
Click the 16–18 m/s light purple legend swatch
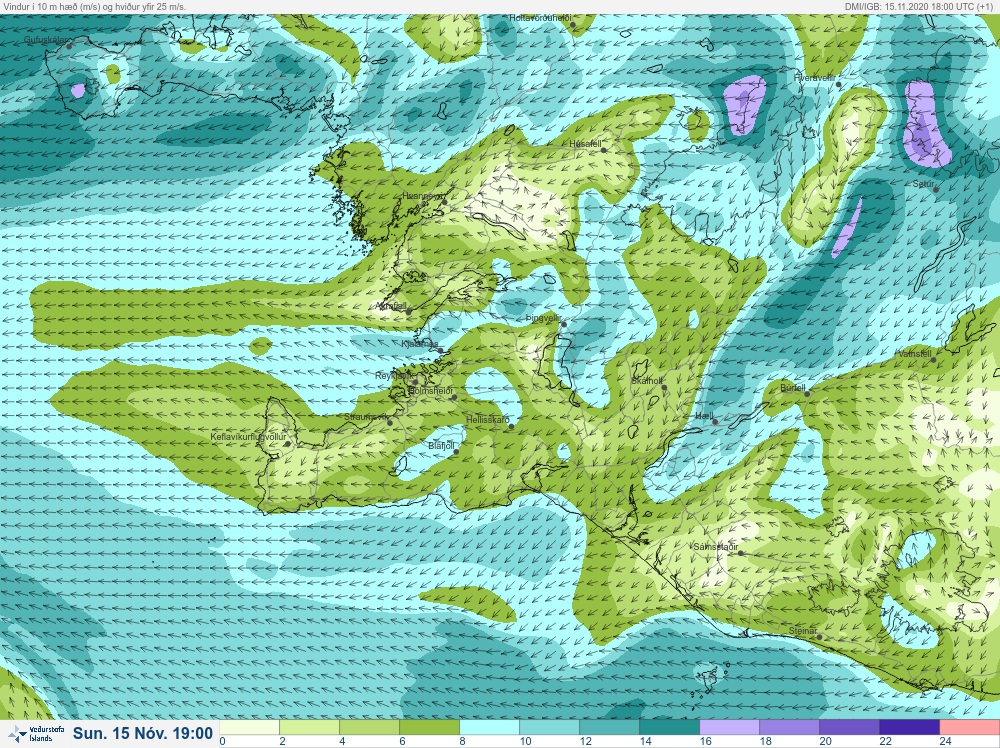pyautogui.click(x=729, y=728)
